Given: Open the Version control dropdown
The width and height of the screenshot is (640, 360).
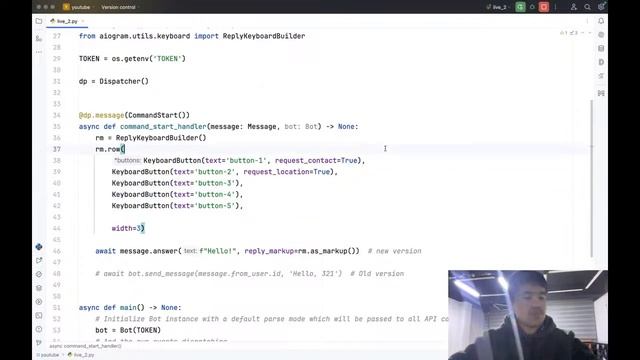Looking at the screenshot, I should tap(120, 7).
